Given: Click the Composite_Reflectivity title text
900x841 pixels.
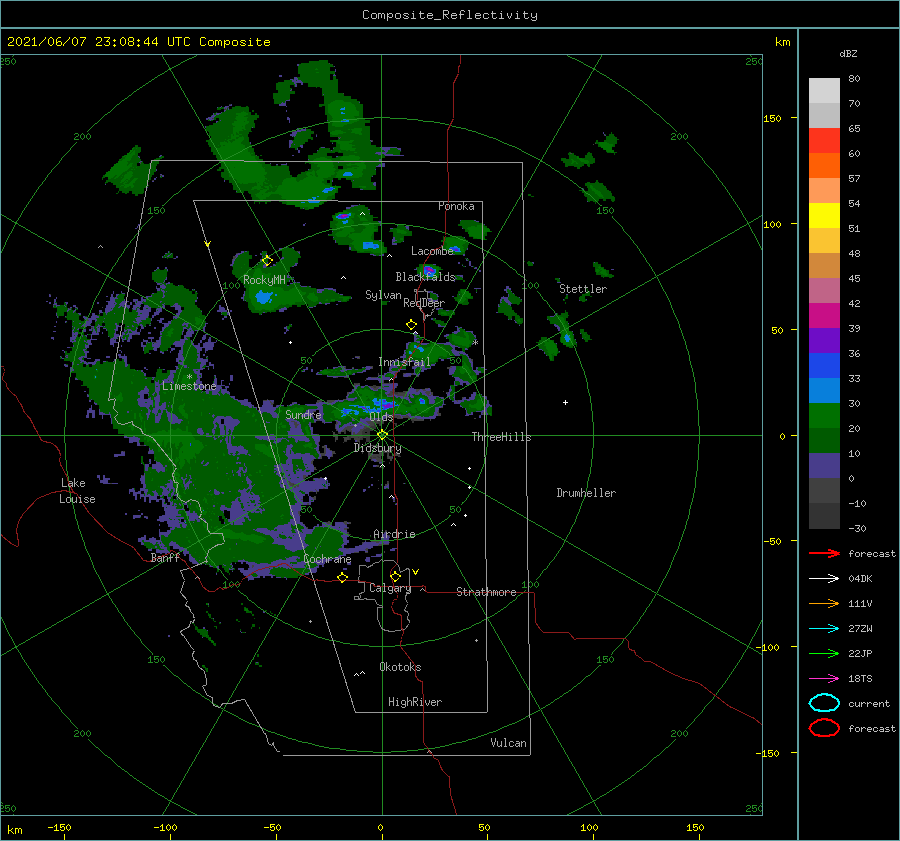Looking at the screenshot, I should point(449,15).
